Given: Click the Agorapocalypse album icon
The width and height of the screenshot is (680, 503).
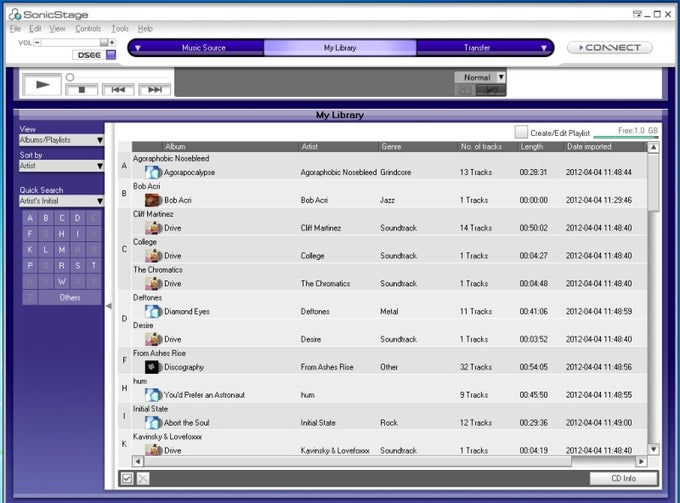Looking at the screenshot, I should click(153, 172).
